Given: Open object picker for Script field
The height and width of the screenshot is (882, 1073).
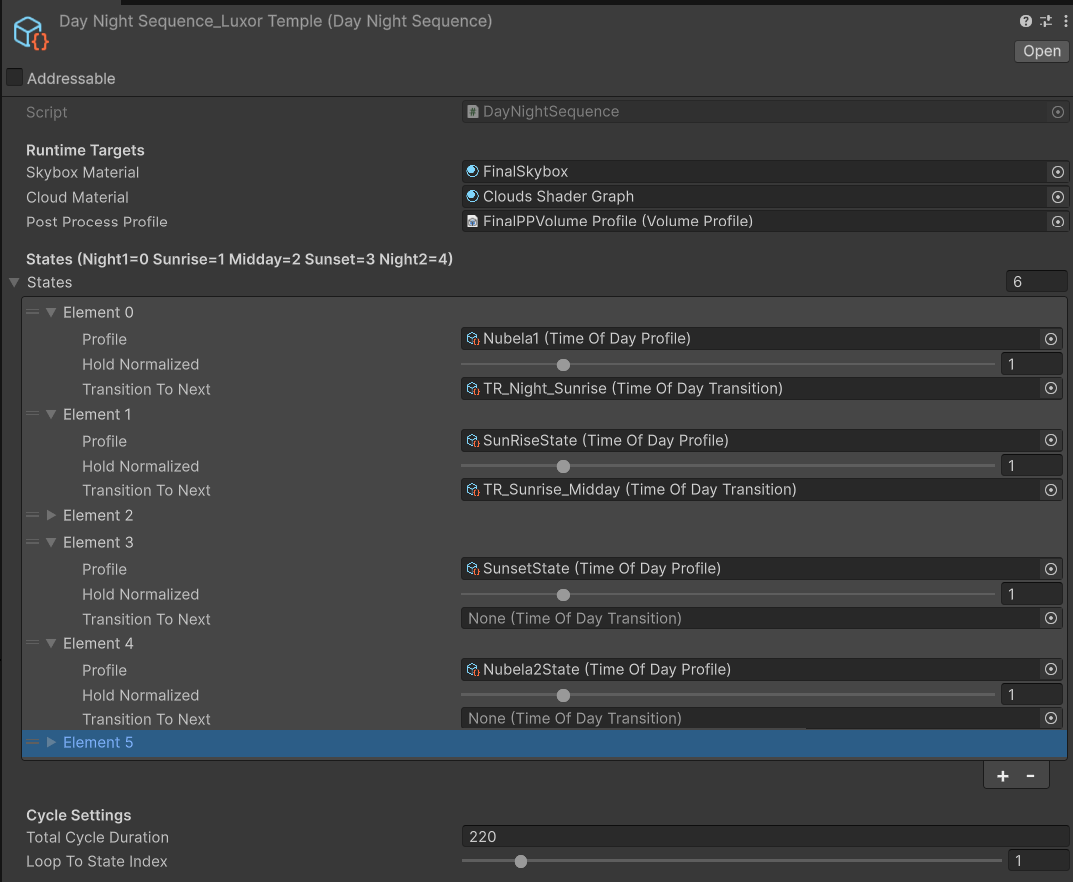Looking at the screenshot, I should click(x=1057, y=112).
